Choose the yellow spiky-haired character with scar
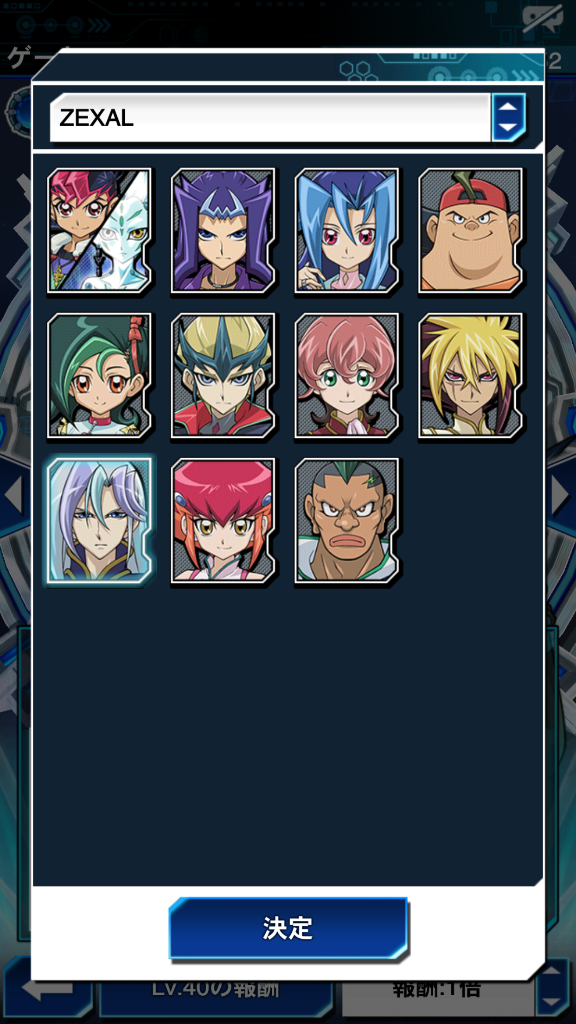Viewport: 576px width, 1024px height. pyautogui.click(x=470, y=375)
